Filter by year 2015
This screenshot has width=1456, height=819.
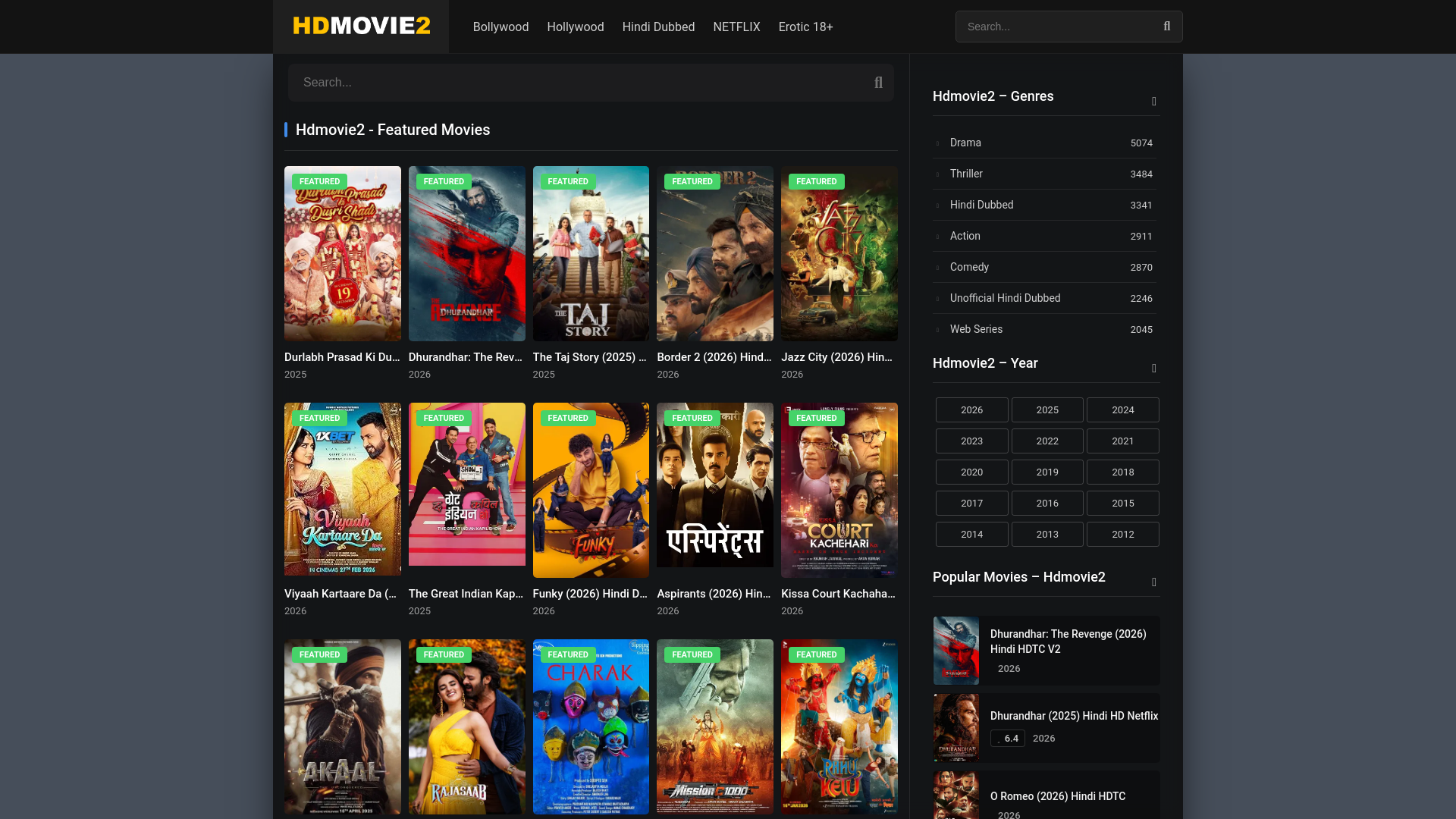tap(1122, 504)
